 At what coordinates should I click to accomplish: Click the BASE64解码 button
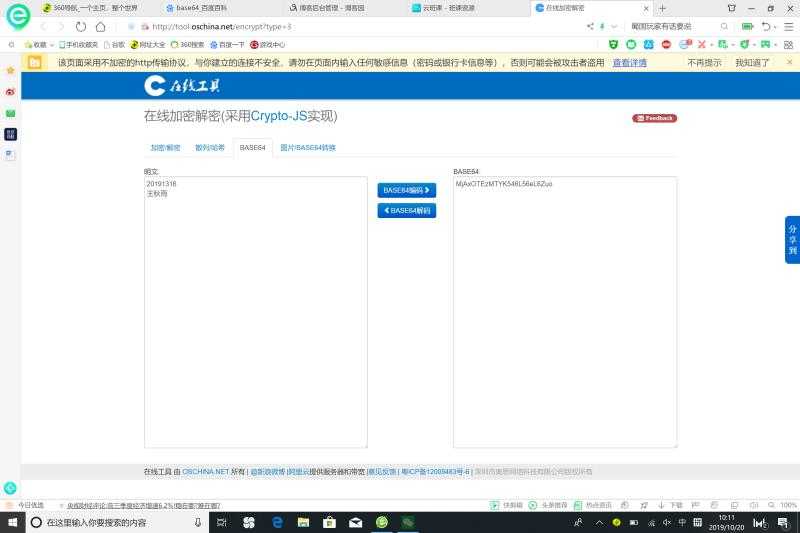pos(407,211)
